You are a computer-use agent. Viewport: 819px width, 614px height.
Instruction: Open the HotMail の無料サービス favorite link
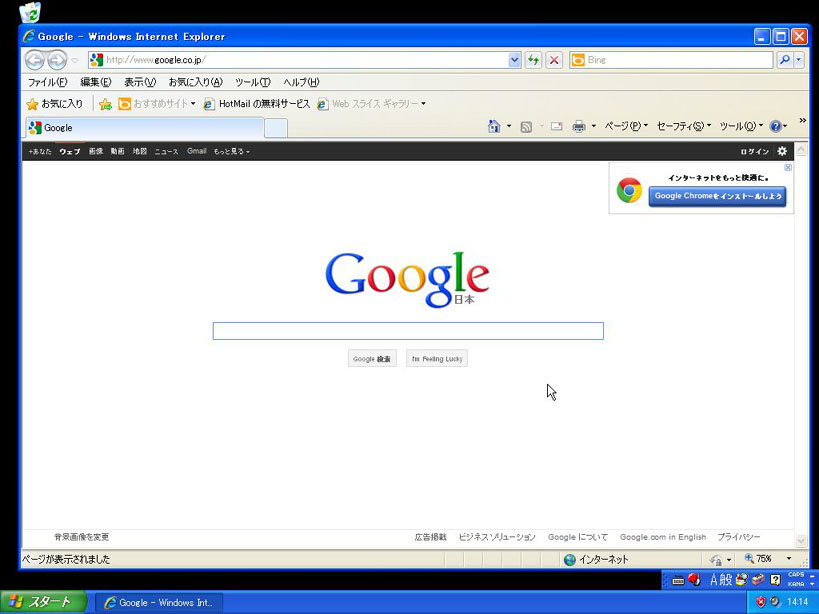coord(257,104)
